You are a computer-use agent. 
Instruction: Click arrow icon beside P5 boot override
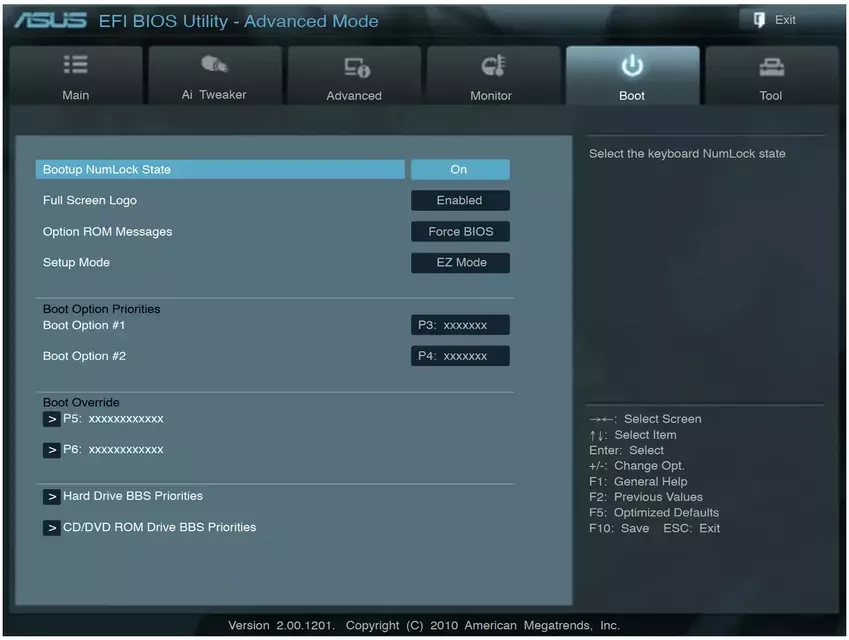tap(51, 419)
